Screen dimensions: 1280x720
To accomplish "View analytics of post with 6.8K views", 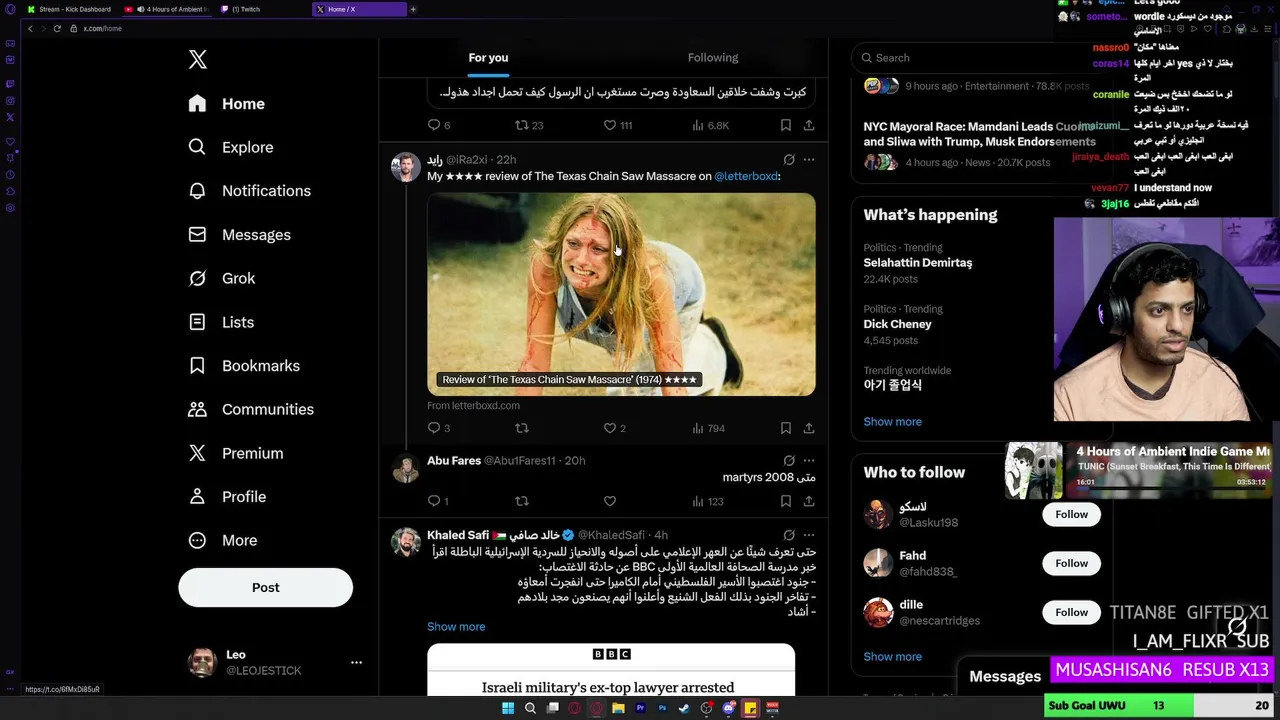I will 710,125.
